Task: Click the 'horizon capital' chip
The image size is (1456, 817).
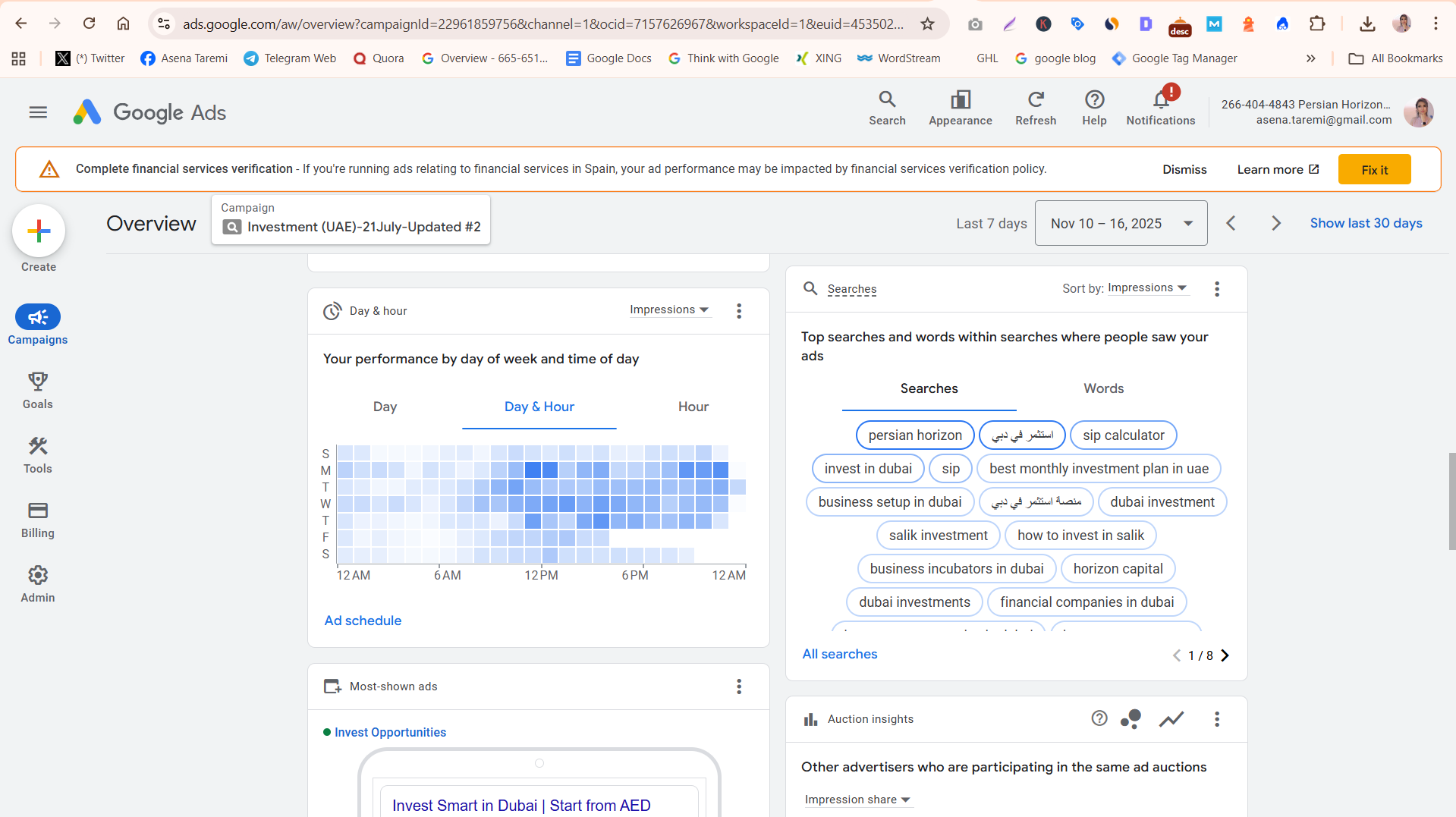Action: [x=1118, y=569]
